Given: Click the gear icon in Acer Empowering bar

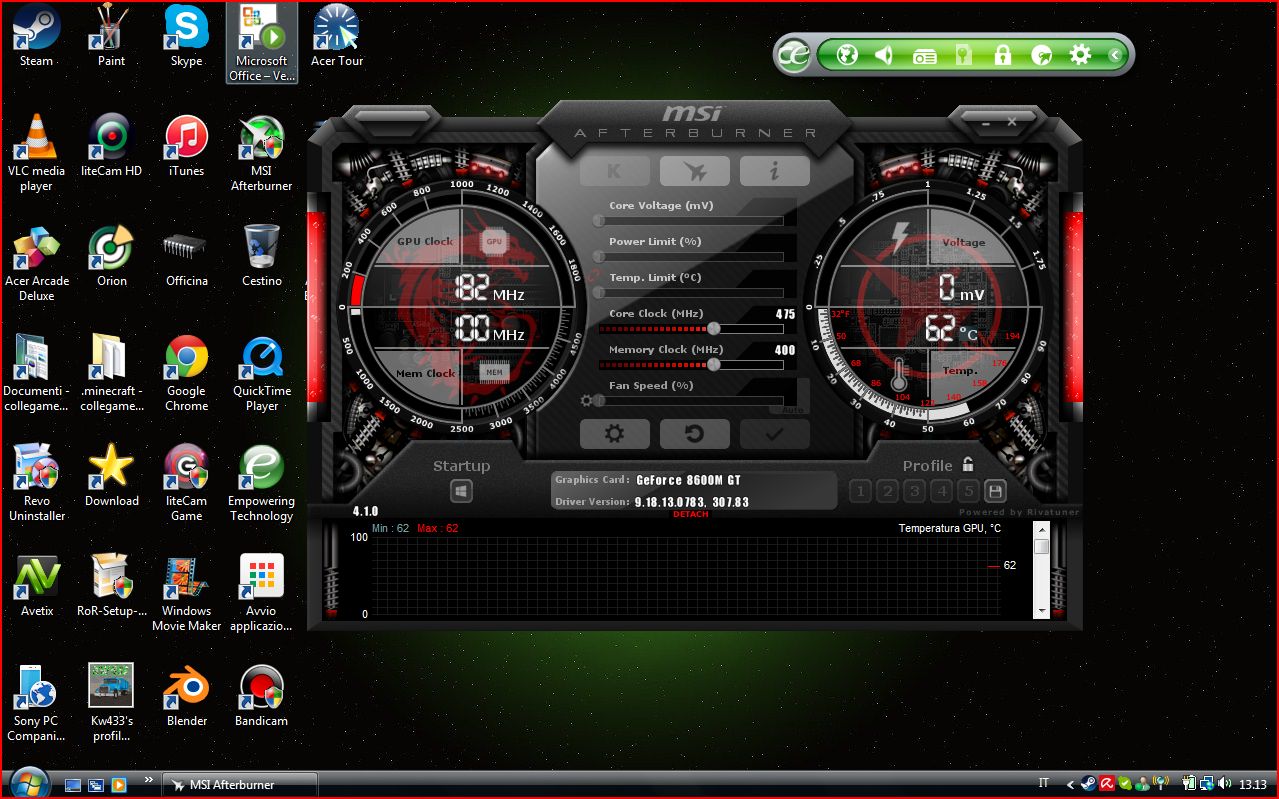Looking at the screenshot, I should (1080, 55).
